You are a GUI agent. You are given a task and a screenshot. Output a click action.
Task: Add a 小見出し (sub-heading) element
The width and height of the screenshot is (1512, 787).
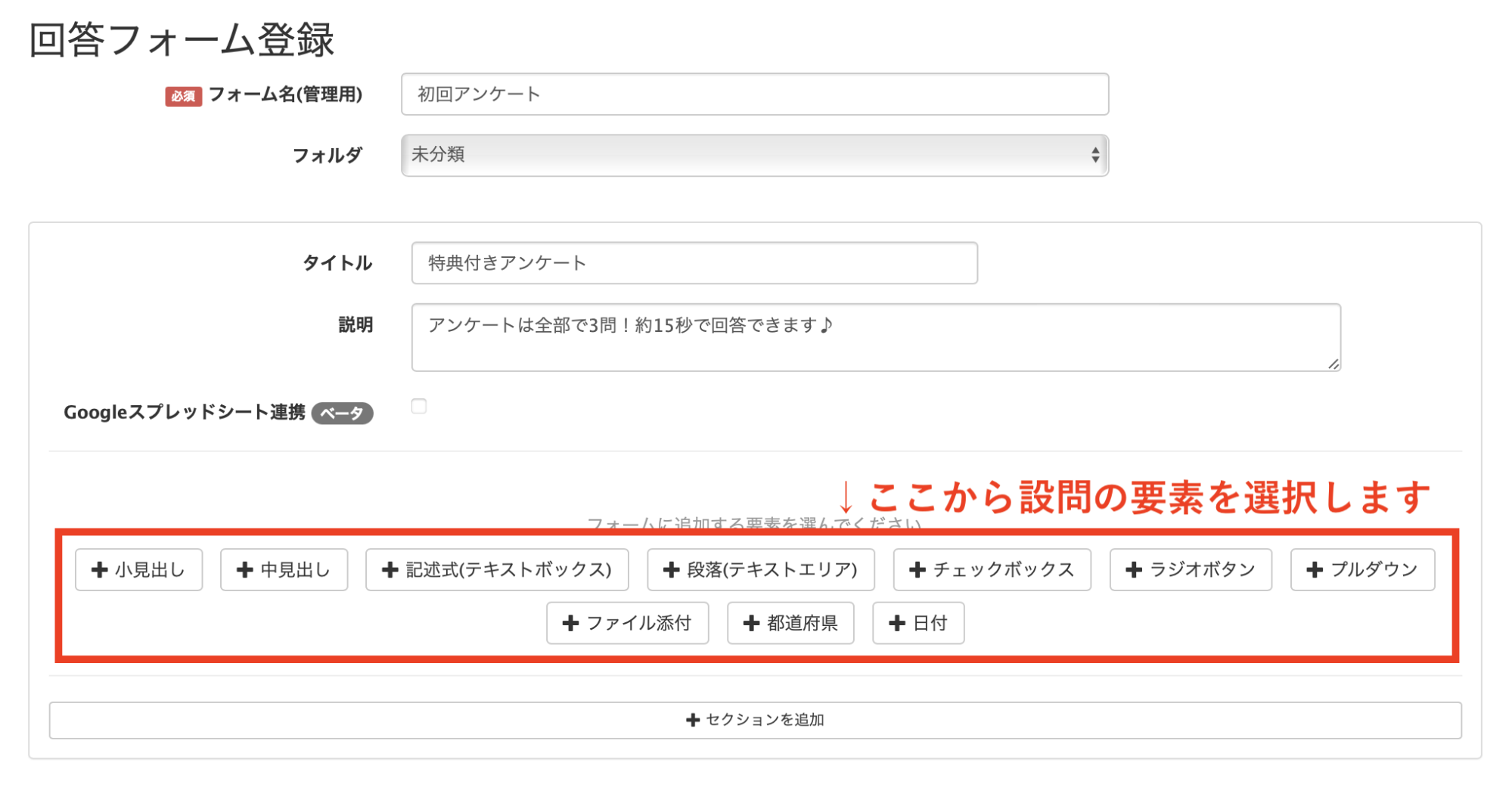(138, 570)
